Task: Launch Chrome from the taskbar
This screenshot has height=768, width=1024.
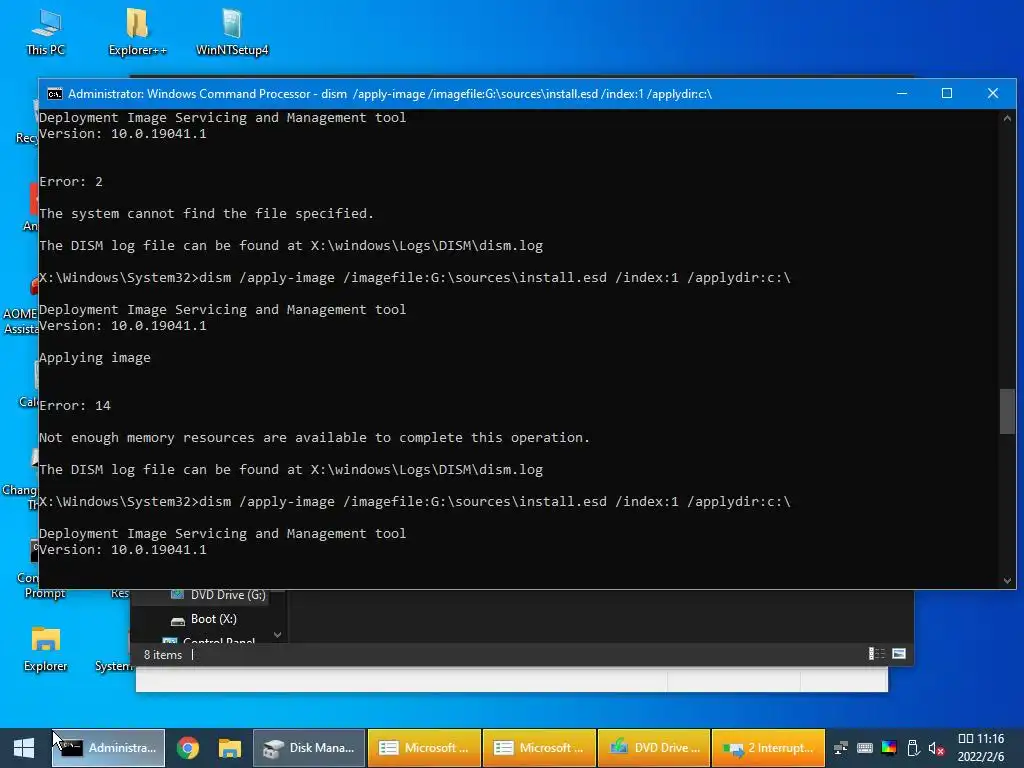Action: pyautogui.click(x=187, y=748)
